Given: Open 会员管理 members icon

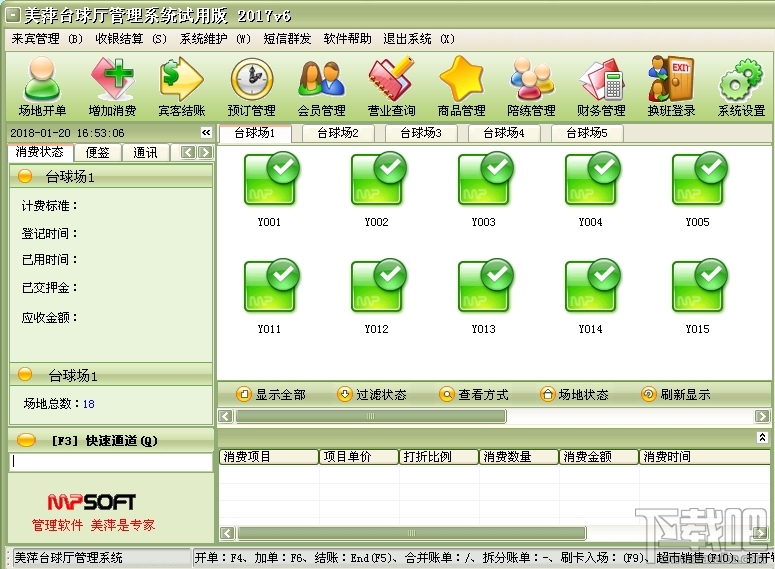Looking at the screenshot, I should pyautogui.click(x=321, y=87).
